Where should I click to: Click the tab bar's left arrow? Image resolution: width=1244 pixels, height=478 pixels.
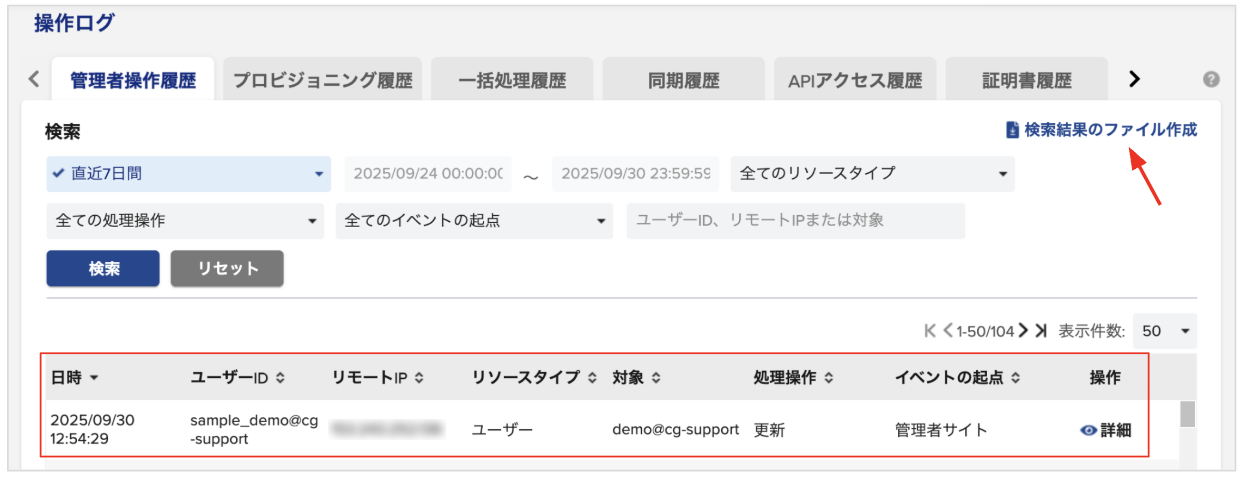click(34, 79)
